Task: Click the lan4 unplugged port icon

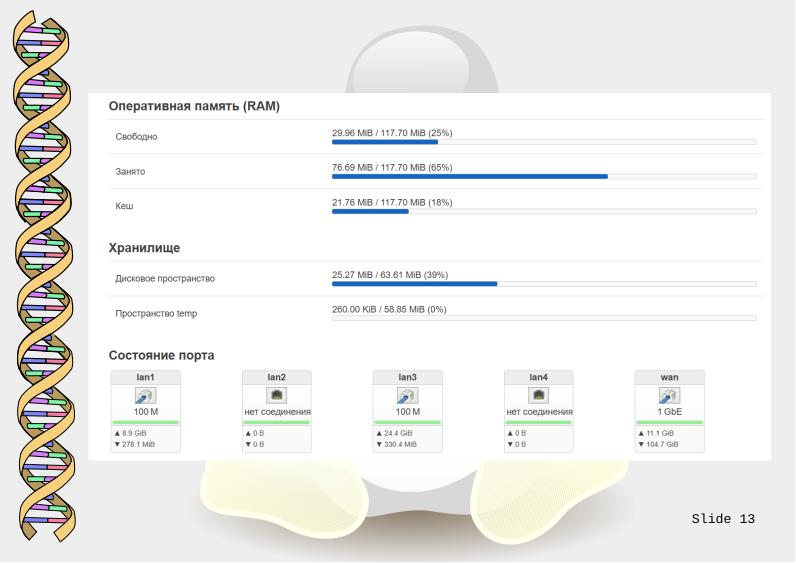Action: coord(539,396)
